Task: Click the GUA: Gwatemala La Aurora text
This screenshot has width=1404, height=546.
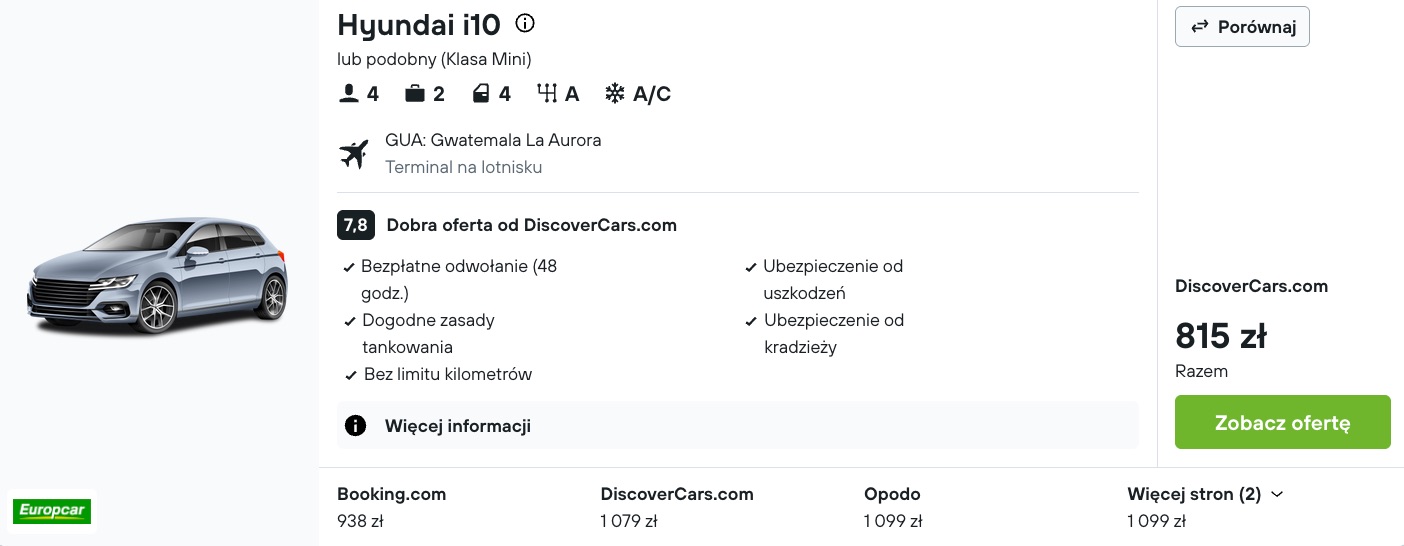Action: coord(493,140)
